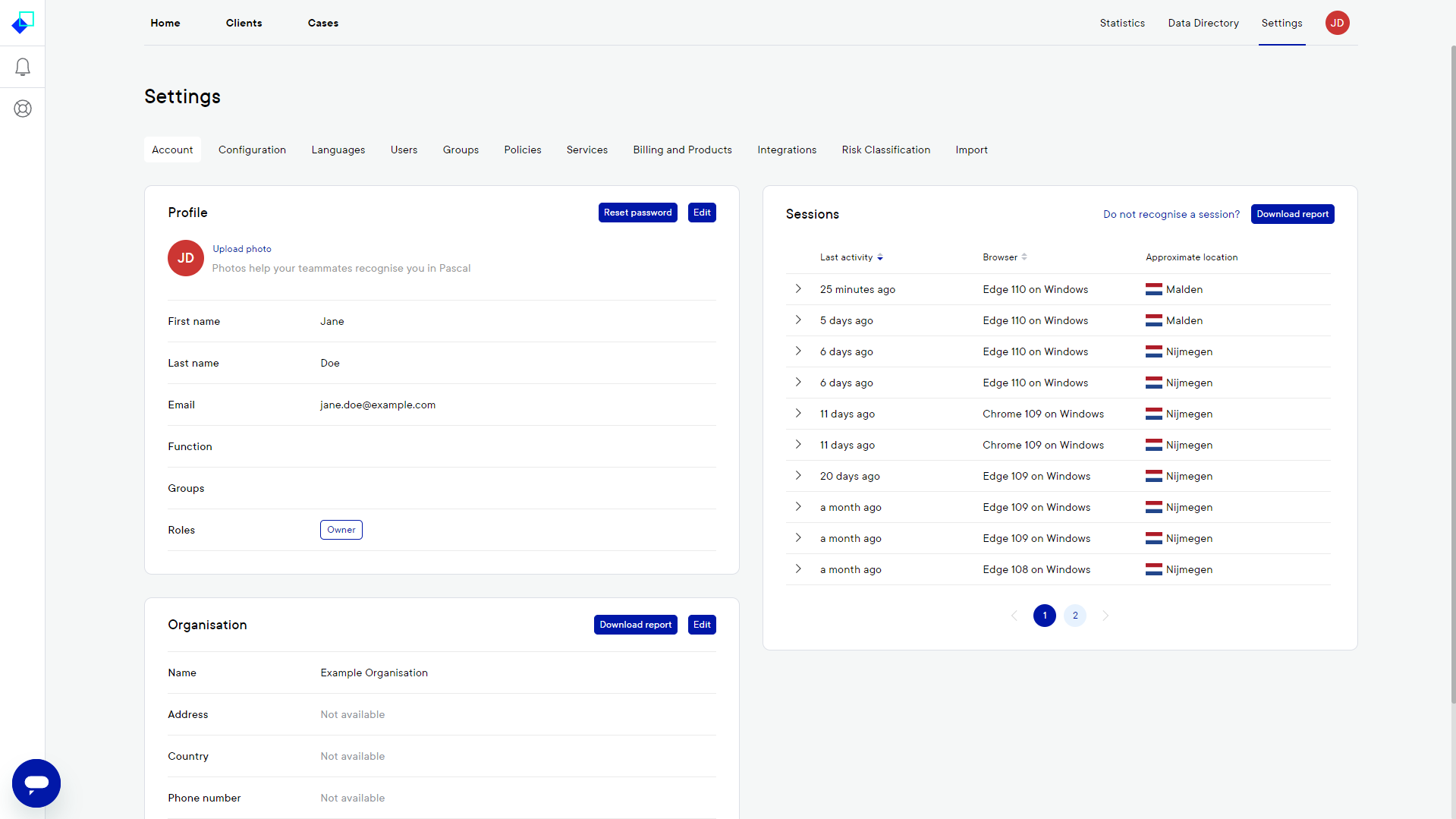Viewport: 1456px width, 819px height.
Task: Click the 'Jane' first name value
Action: 332,321
